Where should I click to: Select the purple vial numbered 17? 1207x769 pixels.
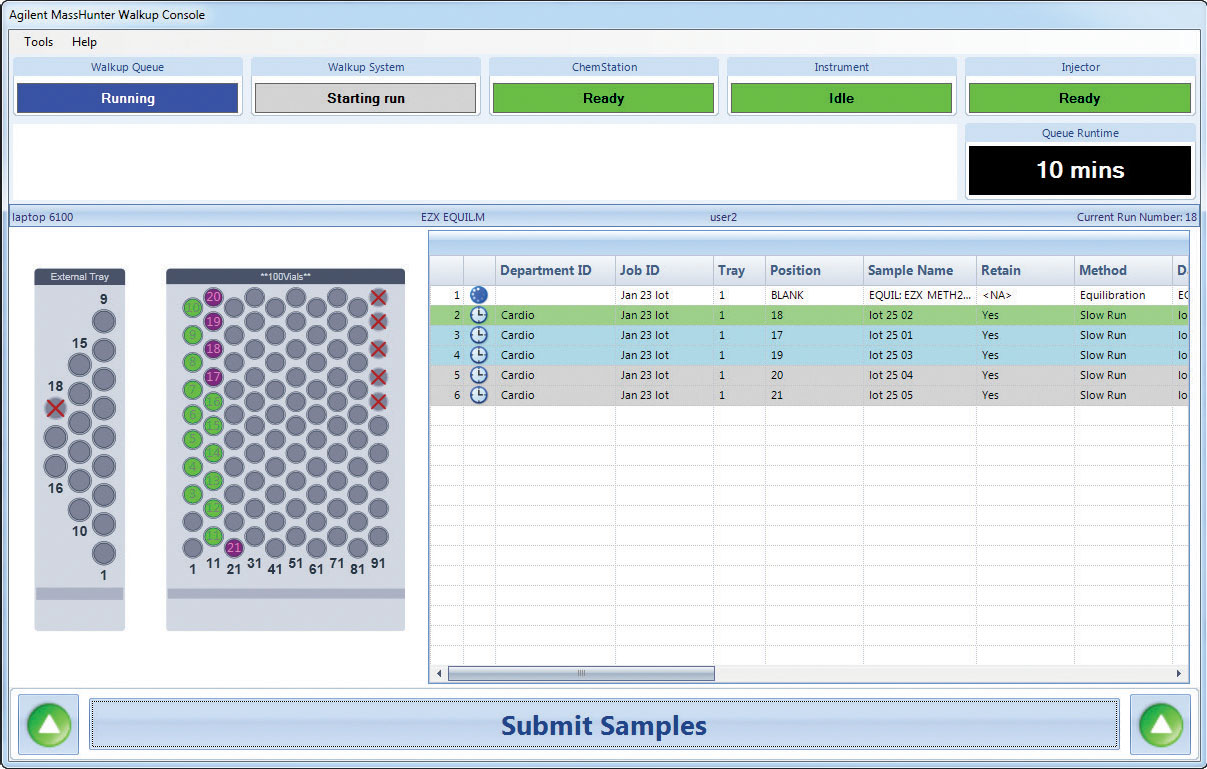pos(213,377)
